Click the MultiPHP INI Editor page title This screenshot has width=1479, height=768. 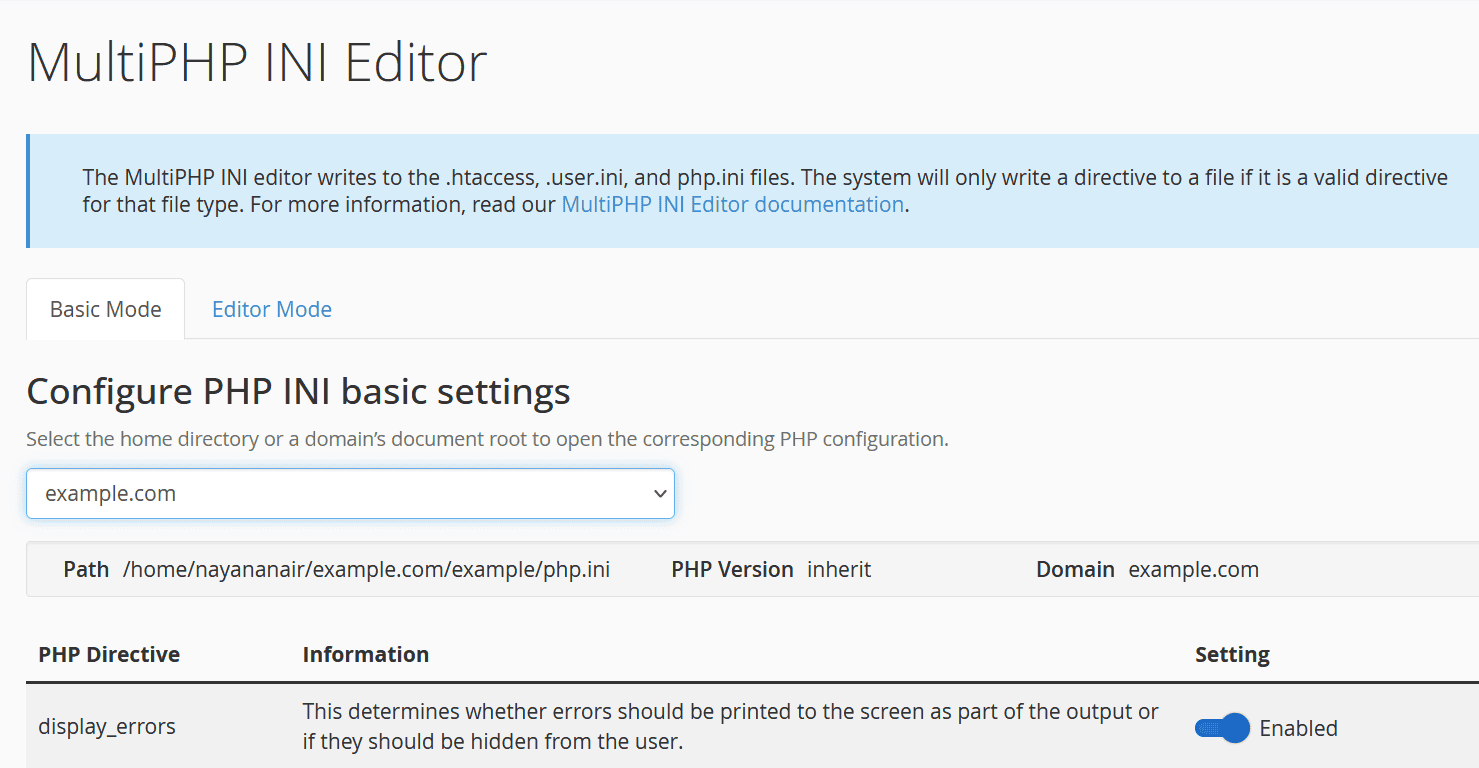tap(257, 62)
